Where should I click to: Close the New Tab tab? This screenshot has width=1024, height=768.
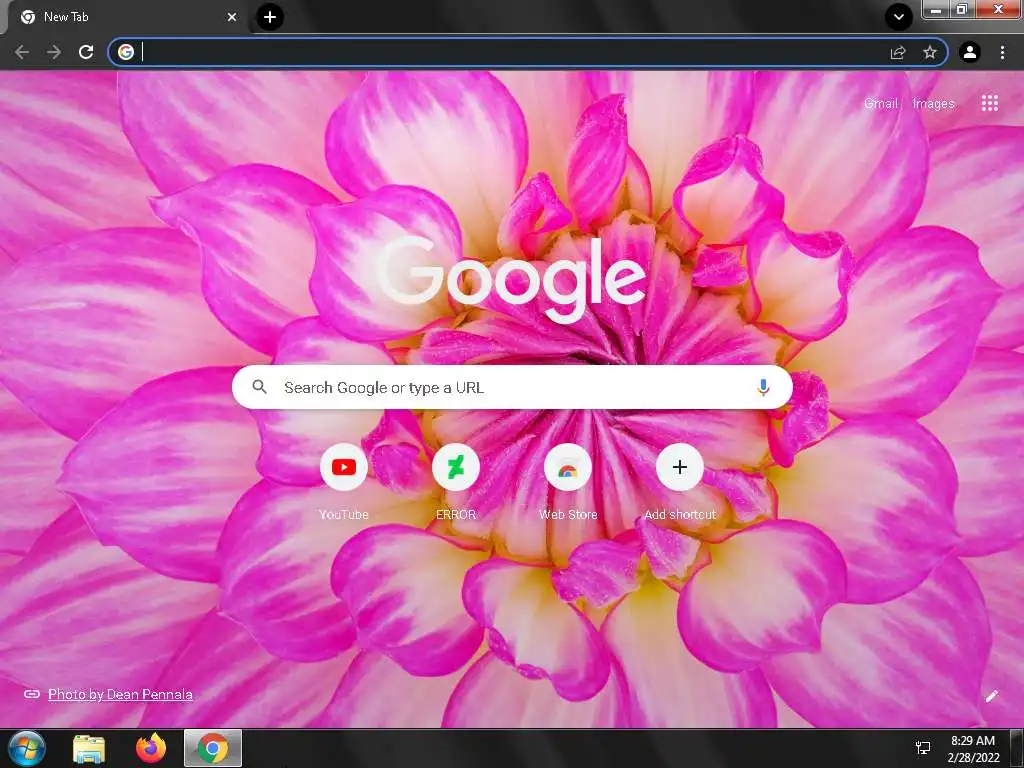pyautogui.click(x=232, y=17)
